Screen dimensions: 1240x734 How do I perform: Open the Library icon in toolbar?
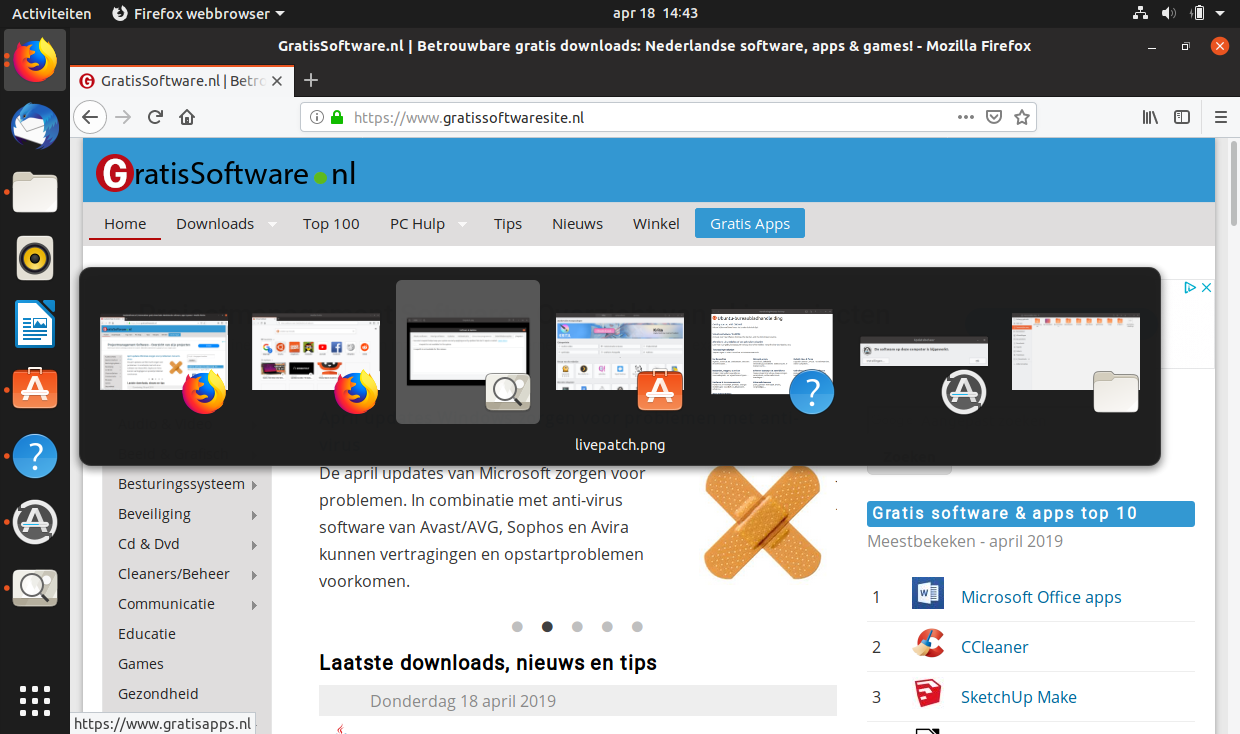pos(1150,117)
